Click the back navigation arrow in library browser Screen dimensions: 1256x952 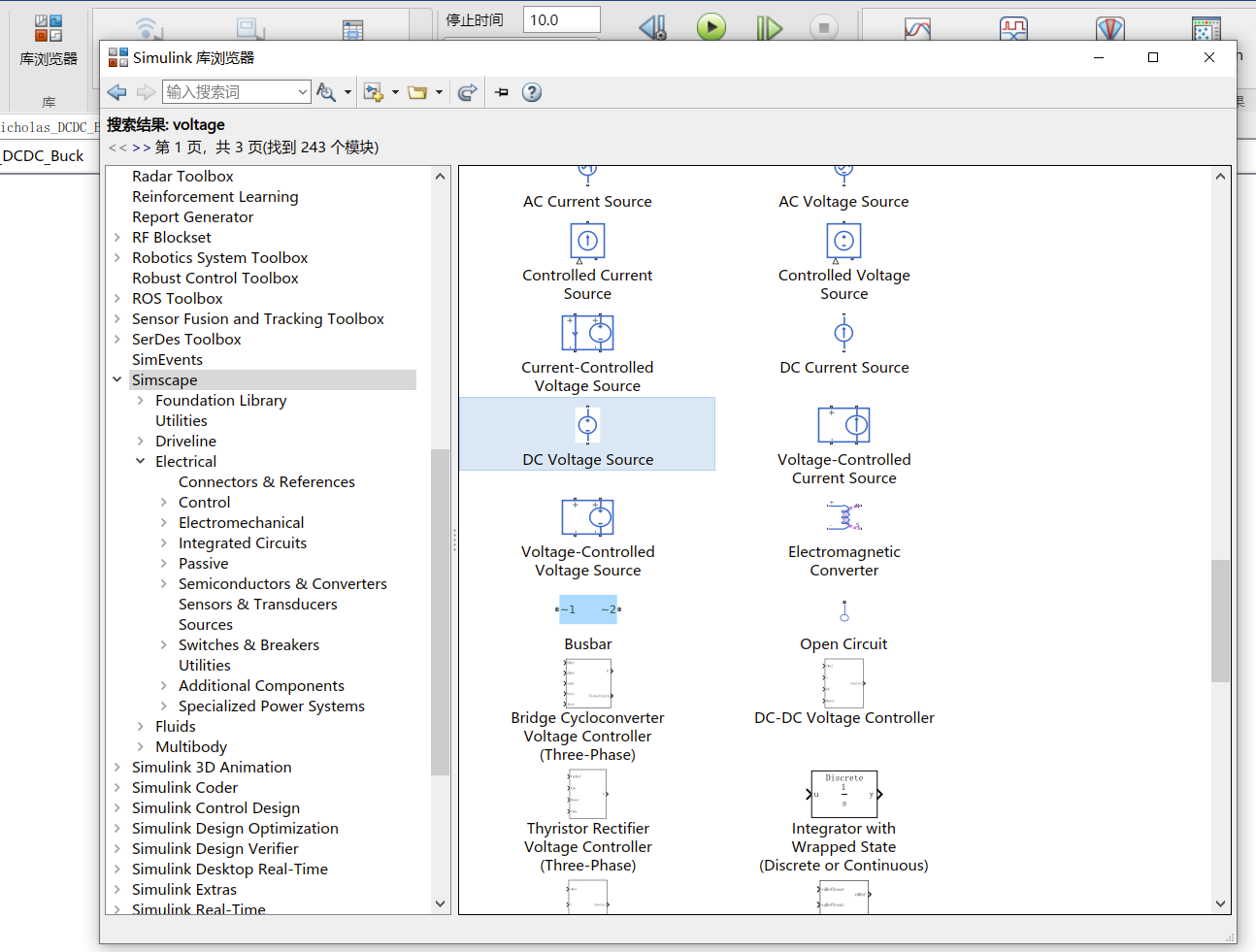[x=116, y=91]
